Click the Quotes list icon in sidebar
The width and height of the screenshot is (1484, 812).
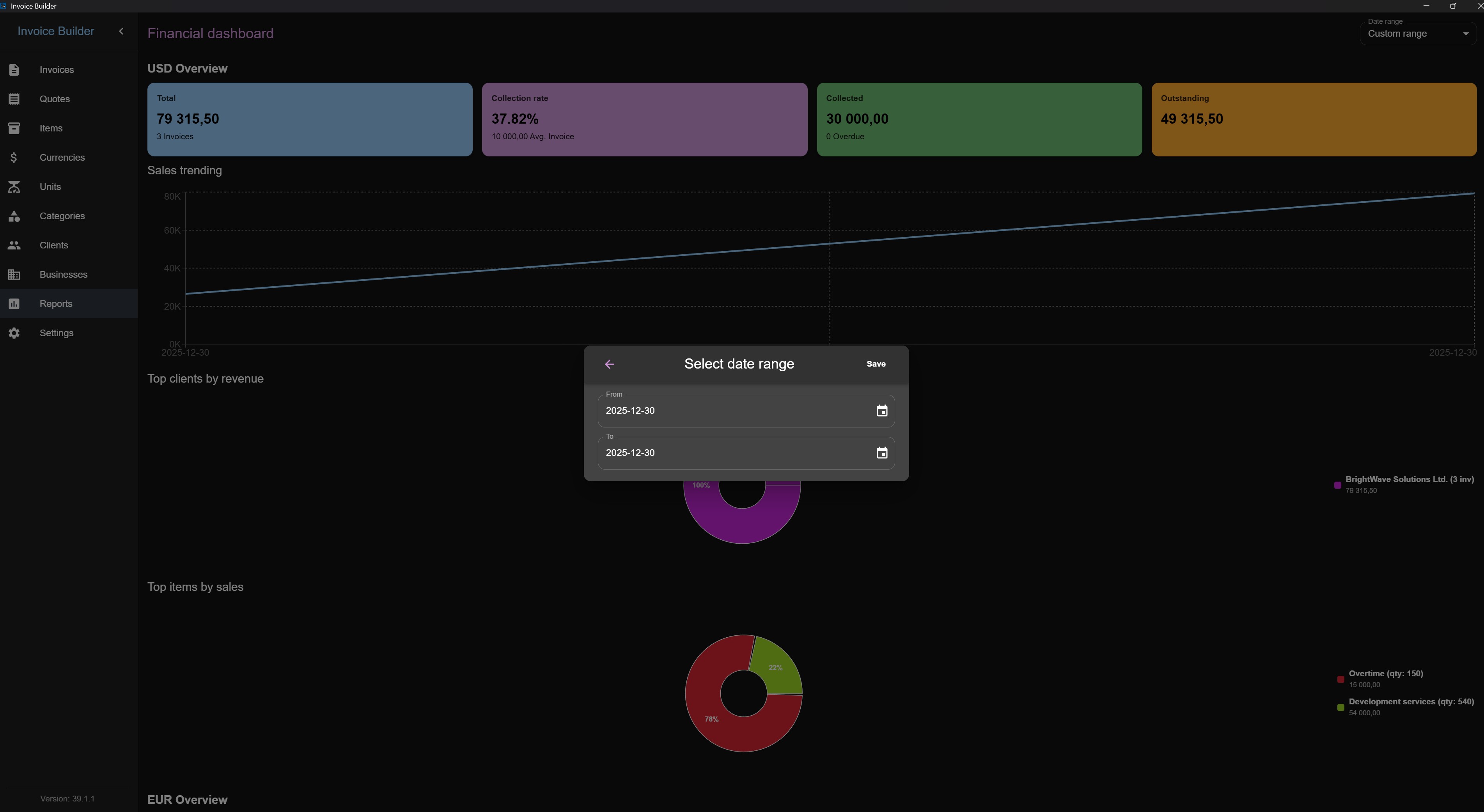pos(14,99)
